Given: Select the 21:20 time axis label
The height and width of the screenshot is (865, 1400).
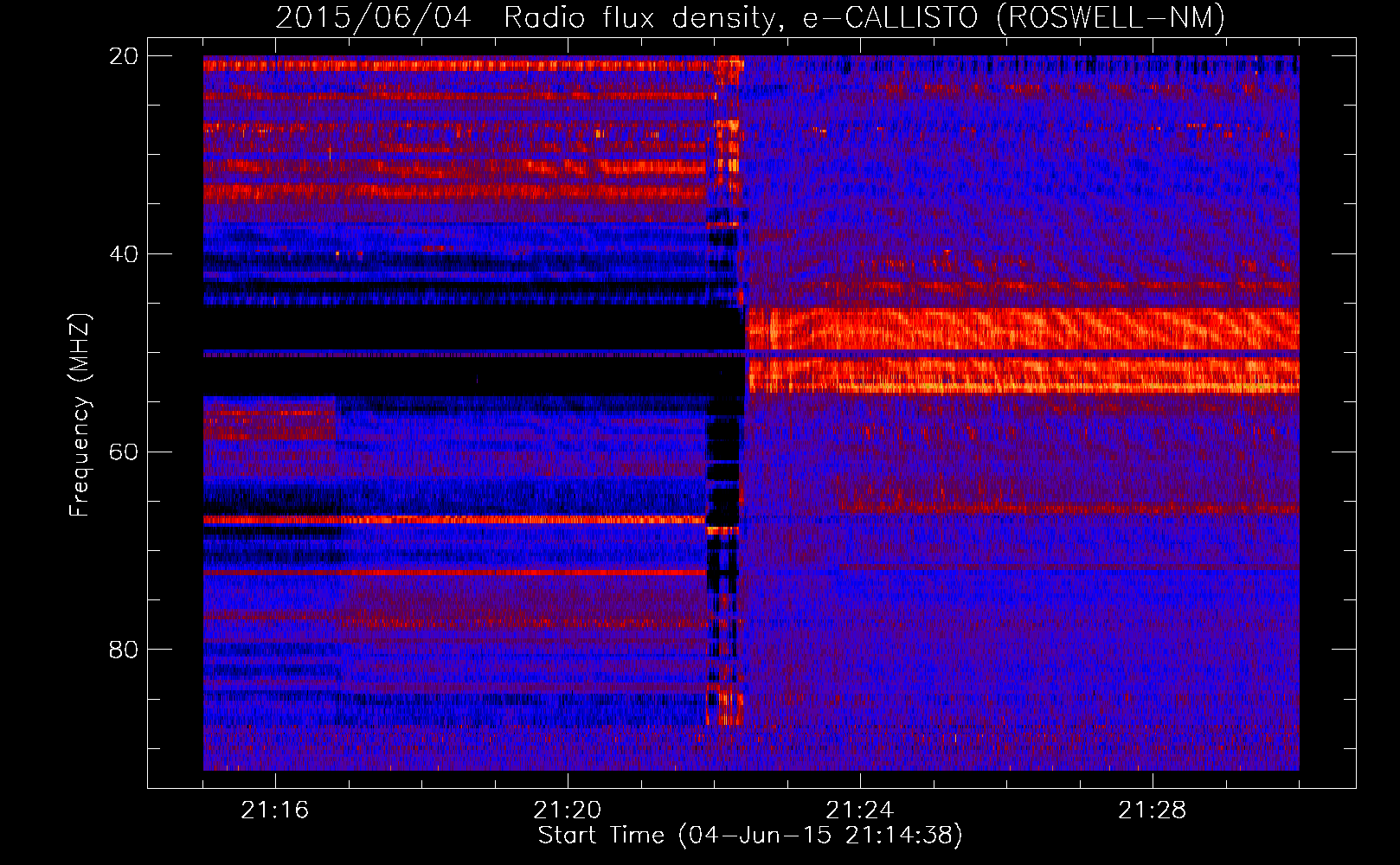Looking at the screenshot, I should click(567, 811).
